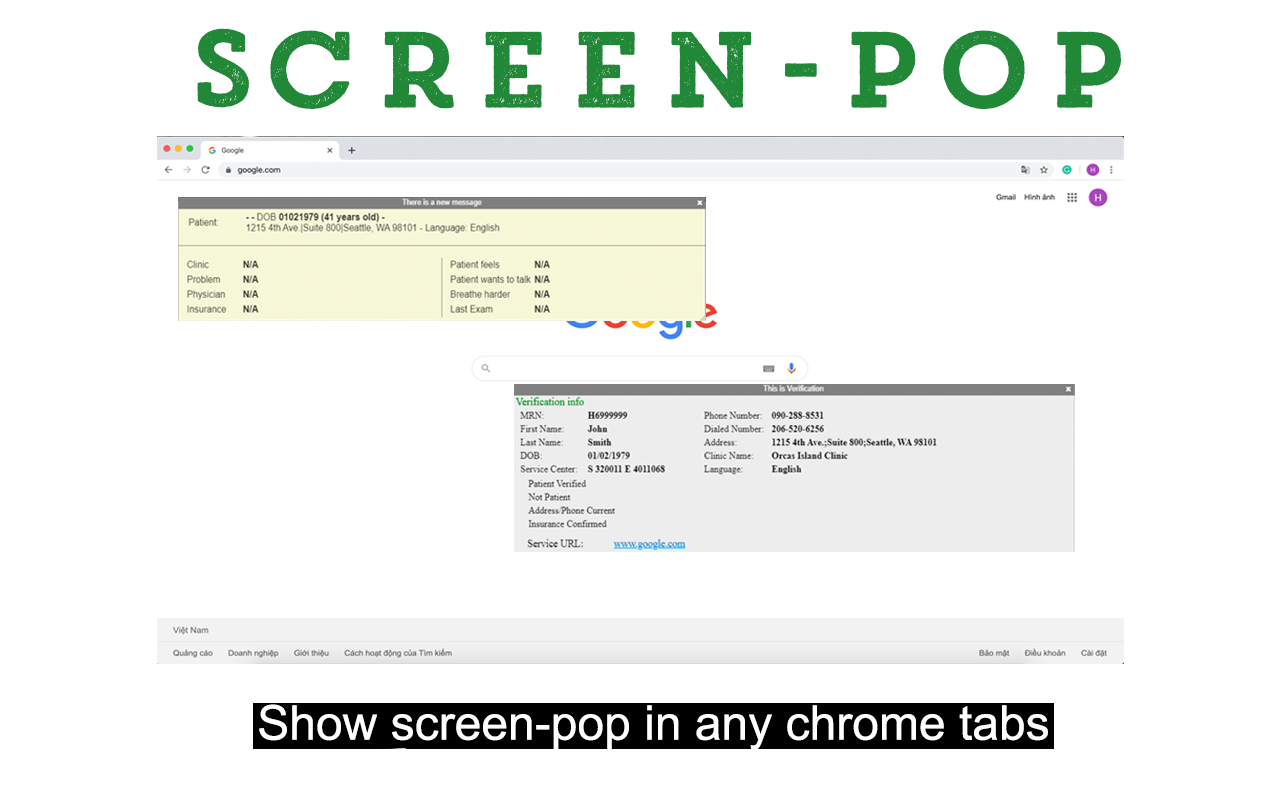This screenshot has width=1280, height=800.
Task: Click the search magnifier icon
Action: 486,368
